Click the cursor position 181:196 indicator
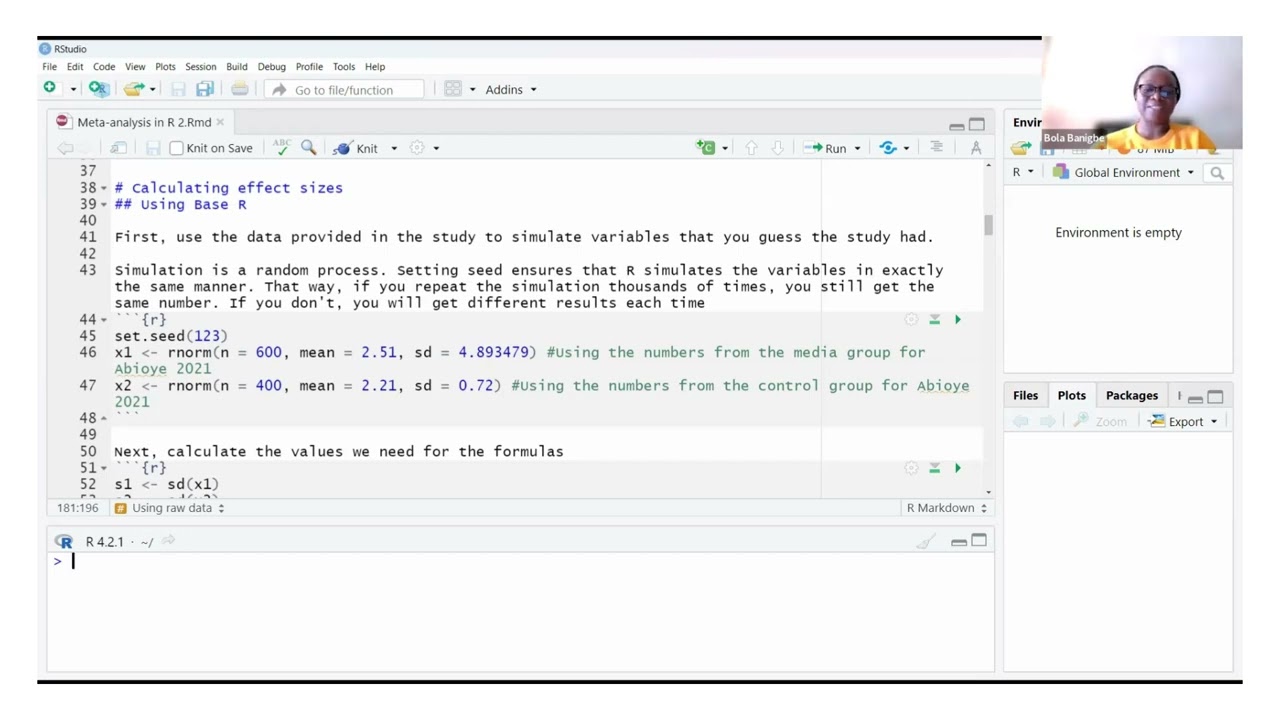The height and width of the screenshot is (720, 1280). tap(78, 508)
